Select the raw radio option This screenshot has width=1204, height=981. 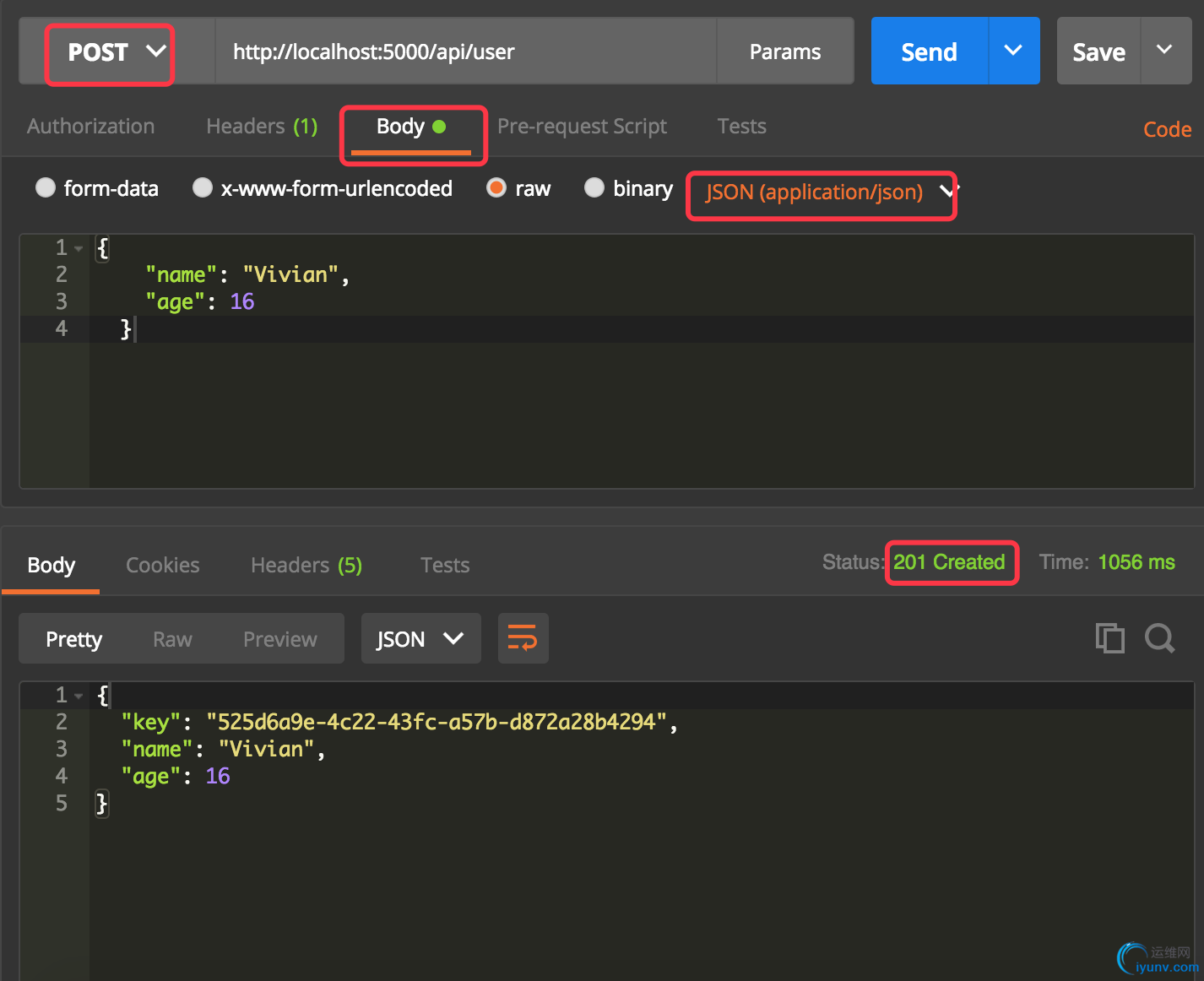coord(496,187)
